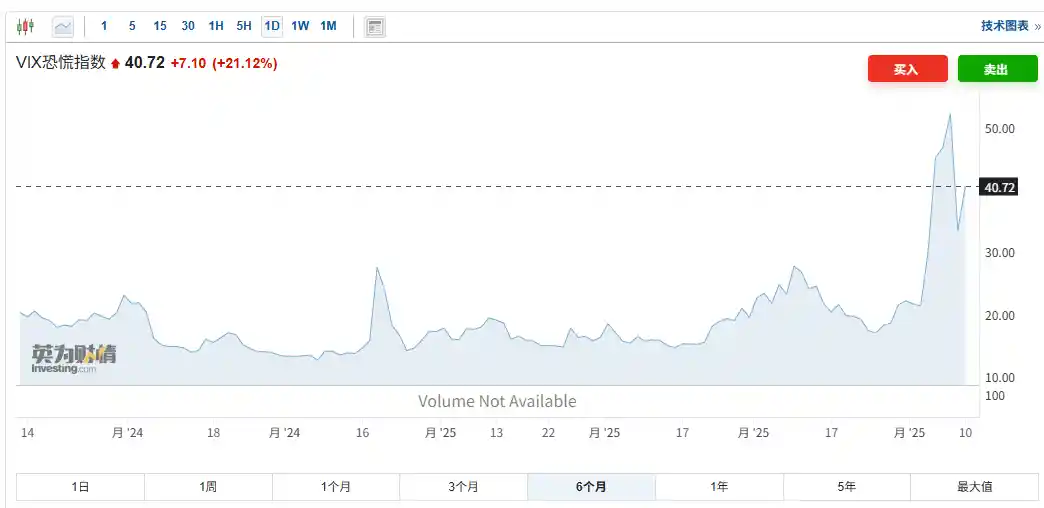Click the 20.00 axis label
Viewport: 1044px width, 508px height.
pyautogui.click(x=999, y=316)
